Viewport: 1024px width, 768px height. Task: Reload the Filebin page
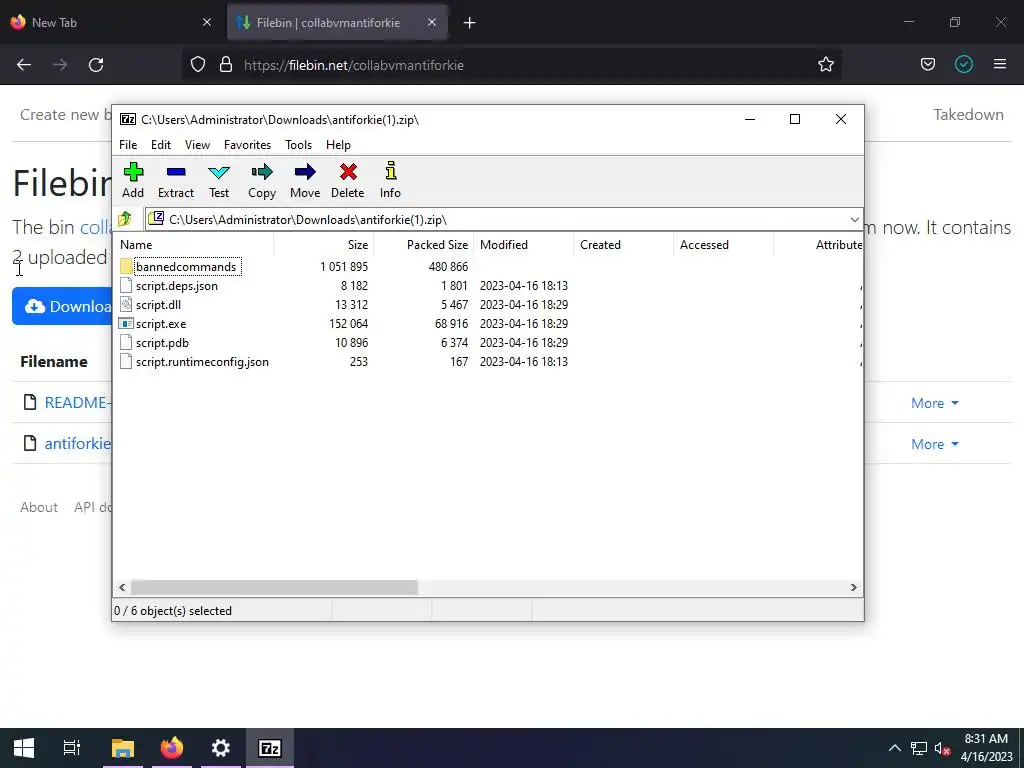[96, 65]
